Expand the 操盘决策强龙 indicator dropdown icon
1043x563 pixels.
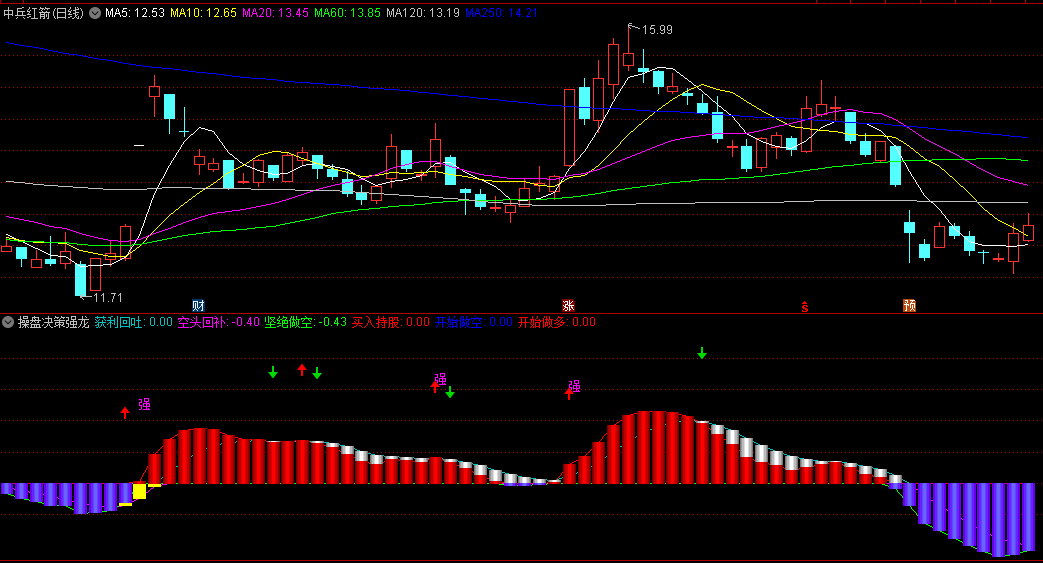(x=8, y=322)
